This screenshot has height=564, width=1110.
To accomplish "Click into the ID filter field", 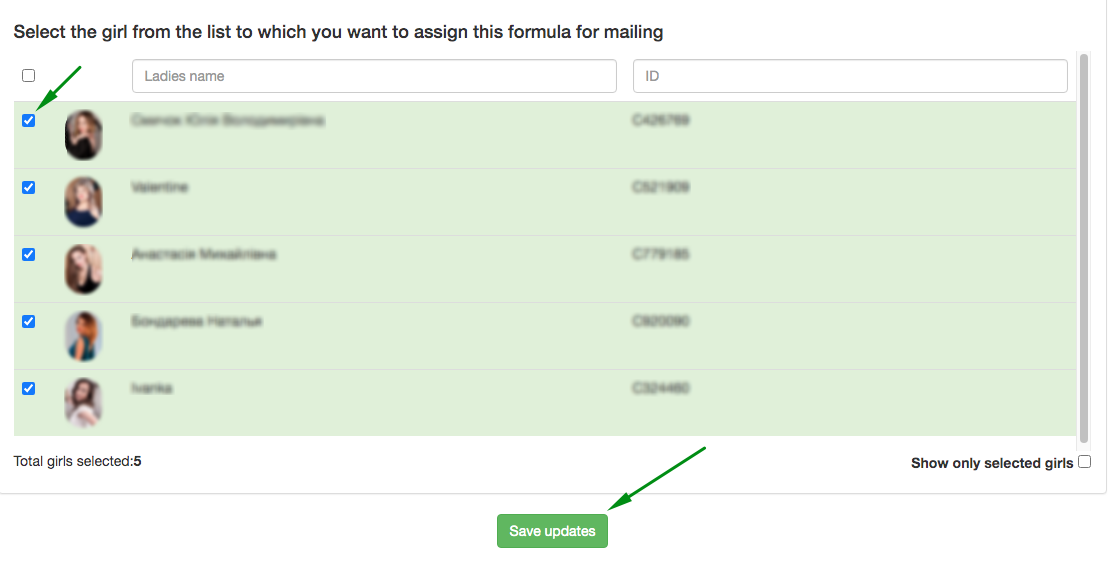I will (x=850, y=76).
